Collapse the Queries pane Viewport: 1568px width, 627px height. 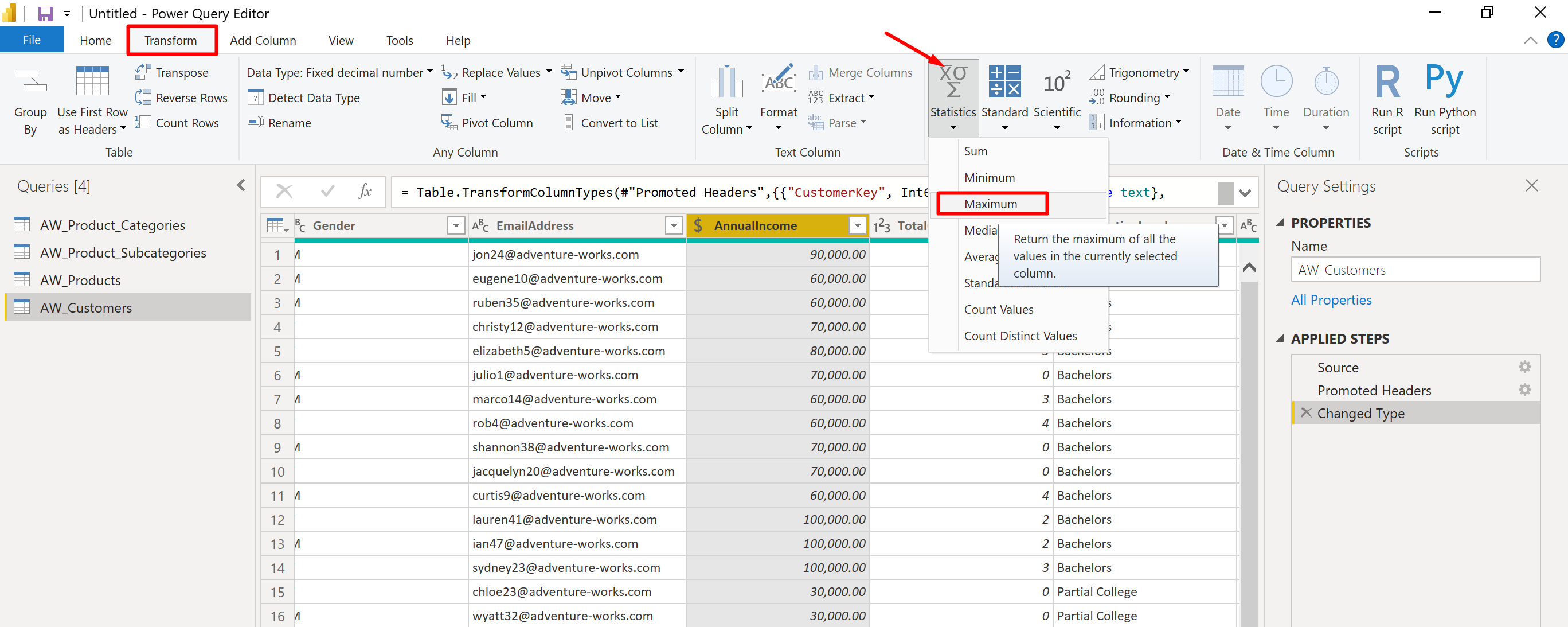pyautogui.click(x=241, y=185)
